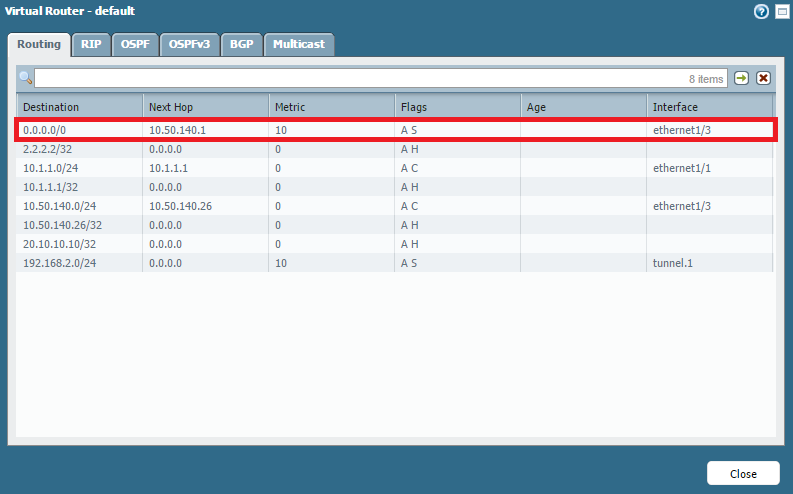Select destination 10.50.140.26/32
Image resolution: width=793 pixels, height=494 pixels.
tap(63, 225)
